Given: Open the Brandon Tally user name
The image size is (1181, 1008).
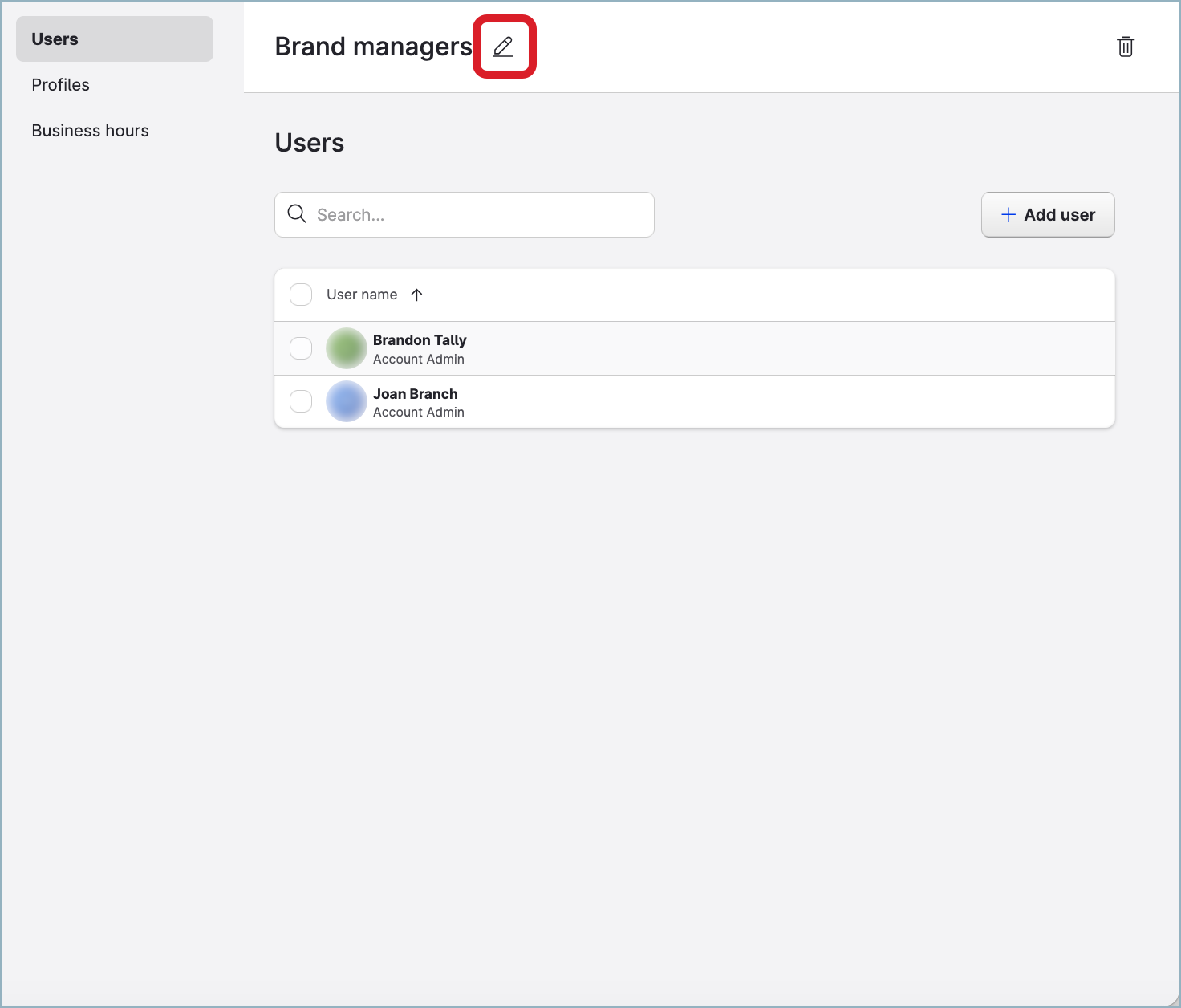Looking at the screenshot, I should (x=420, y=340).
